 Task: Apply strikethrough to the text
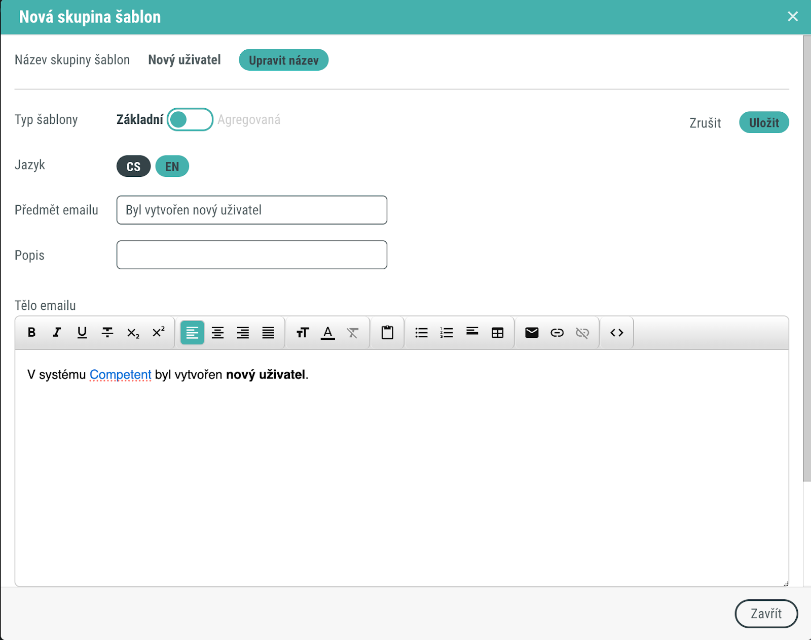(x=107, y=333)
